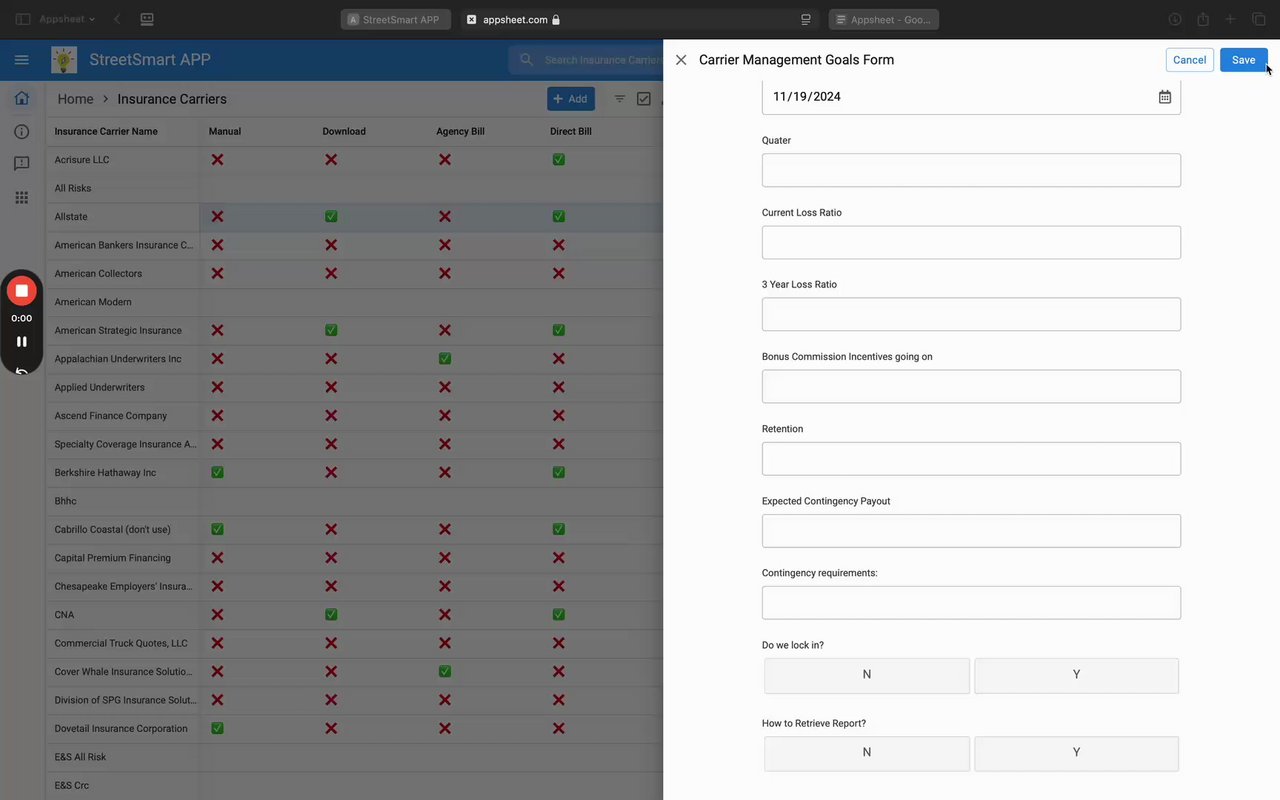This screenshot has width=1280, height=800.
Task: Stop the screen recording
Action: 22,291
